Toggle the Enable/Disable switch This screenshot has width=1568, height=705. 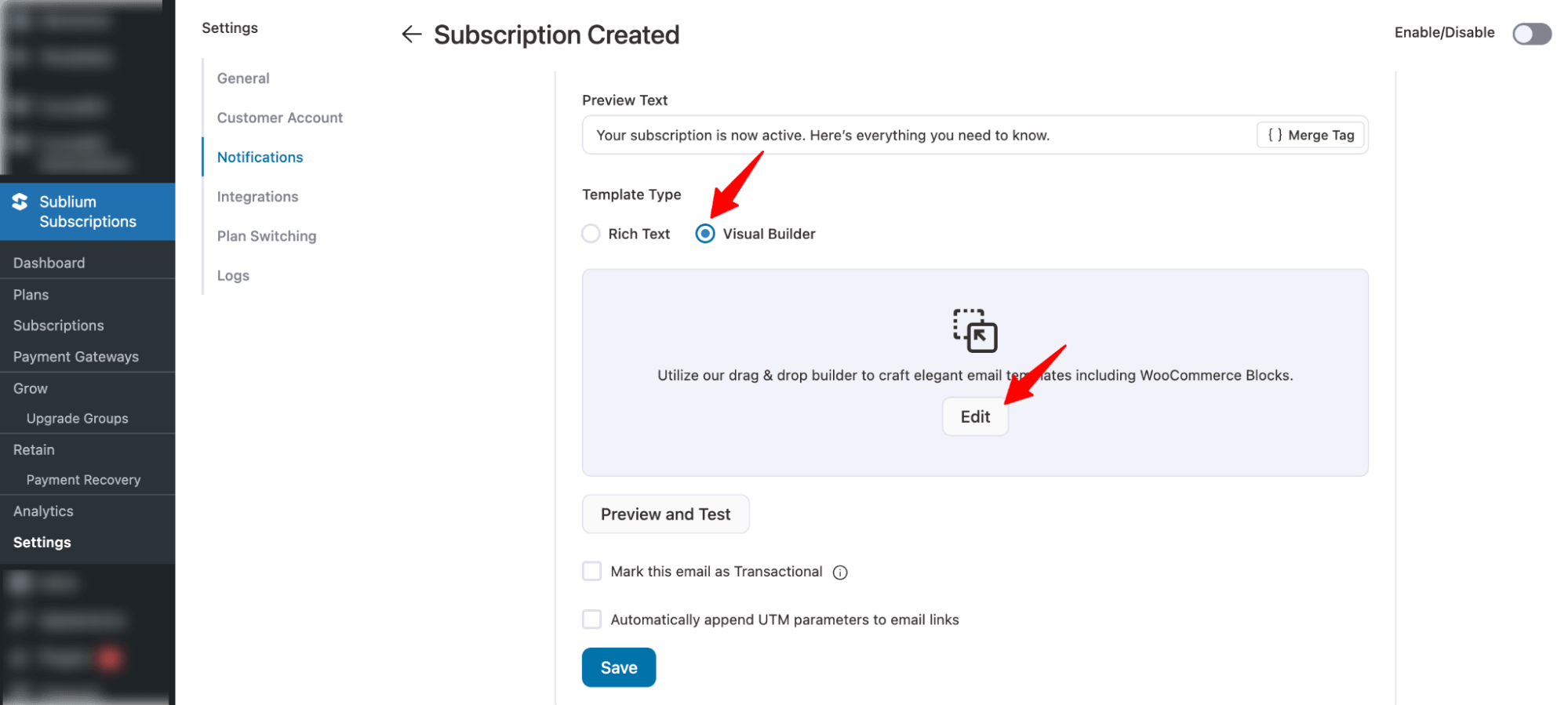1531,33
